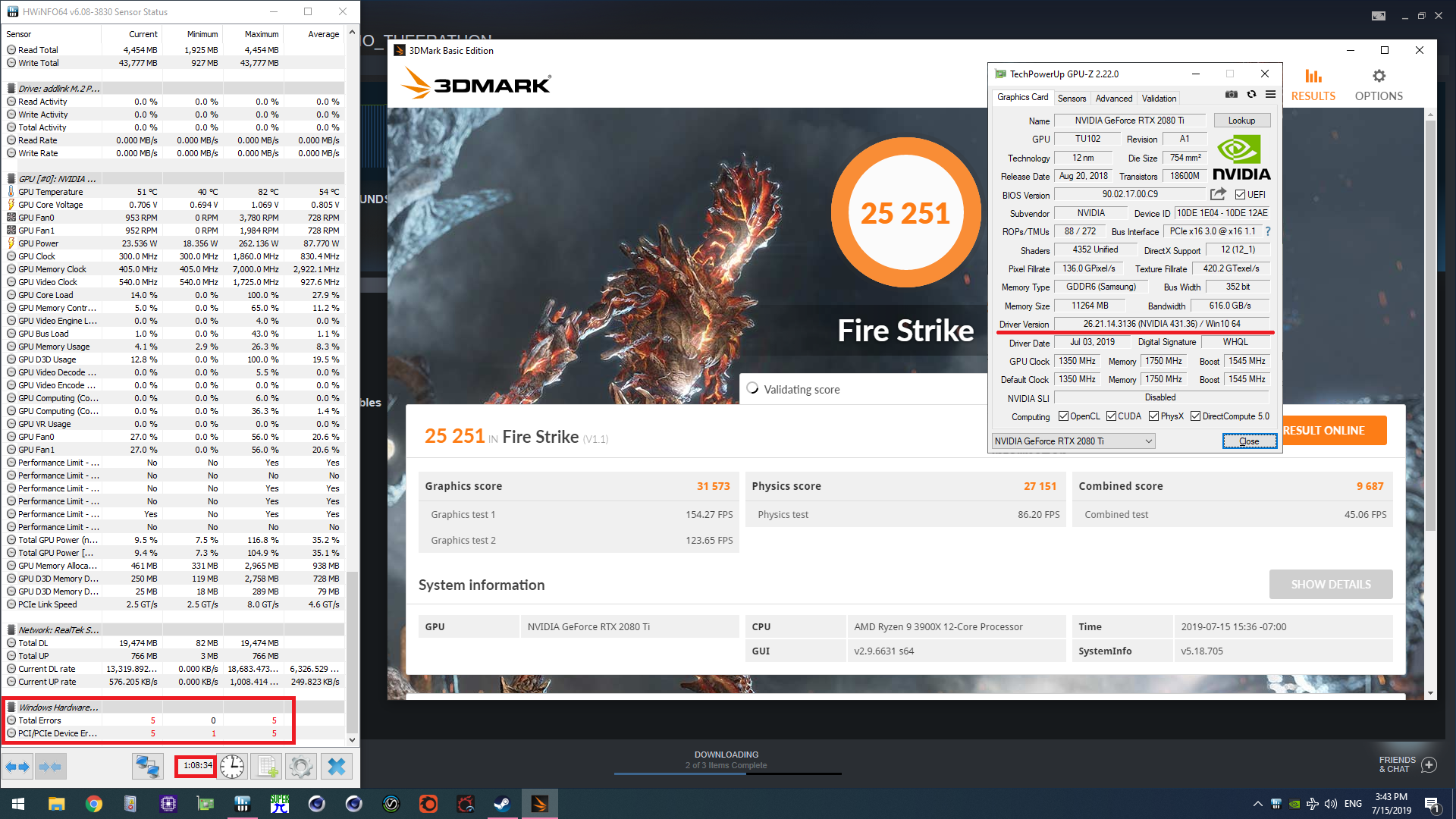Close sensors with the blue X icon
Screen dimensions: 1456x819
coord(336,767)
